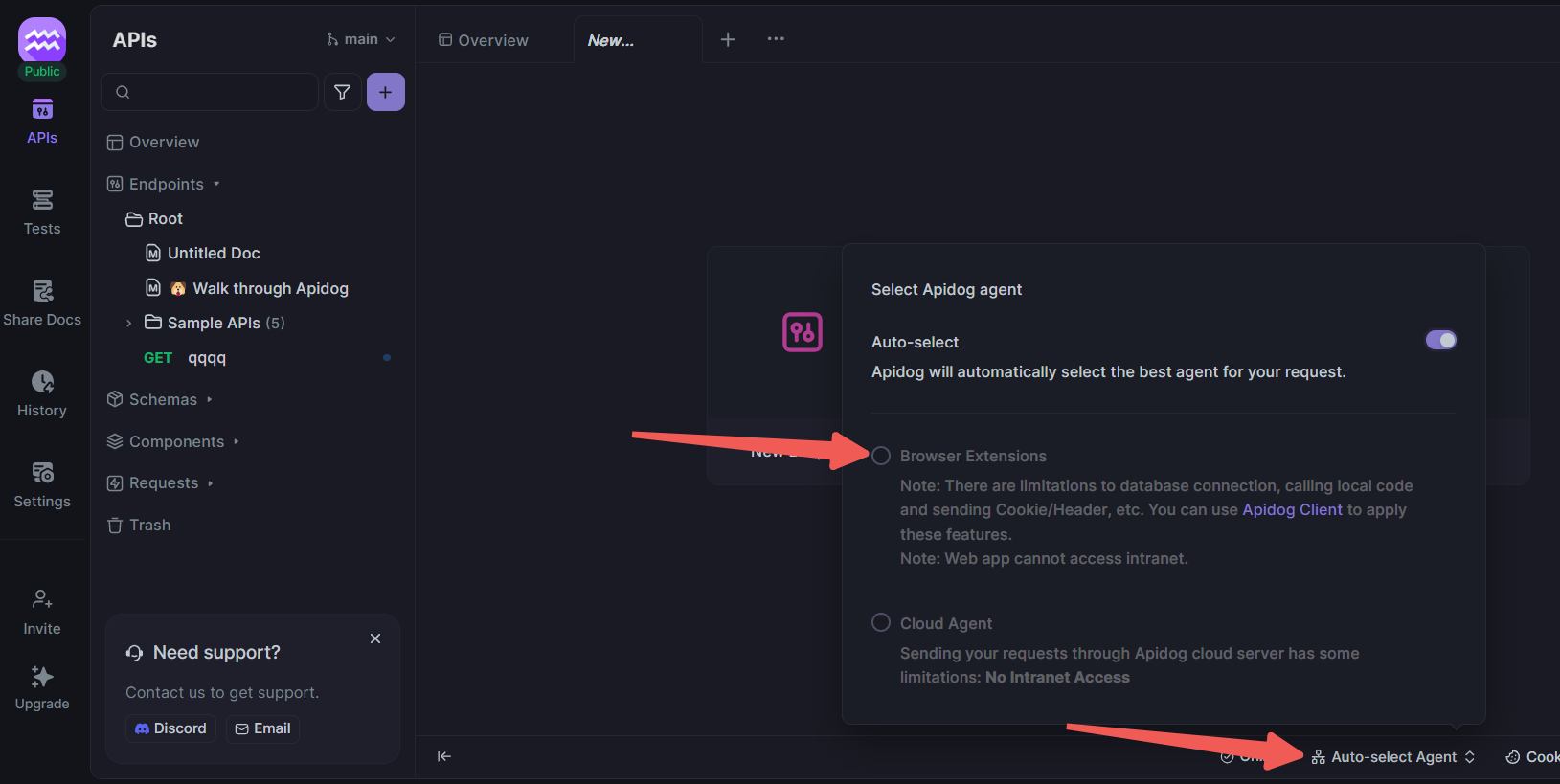Image resolution: width=1560 pixels, height=784 pixels.
Task: Click the Untitled Doc markdown icon
Action: [x=153, y=253]
